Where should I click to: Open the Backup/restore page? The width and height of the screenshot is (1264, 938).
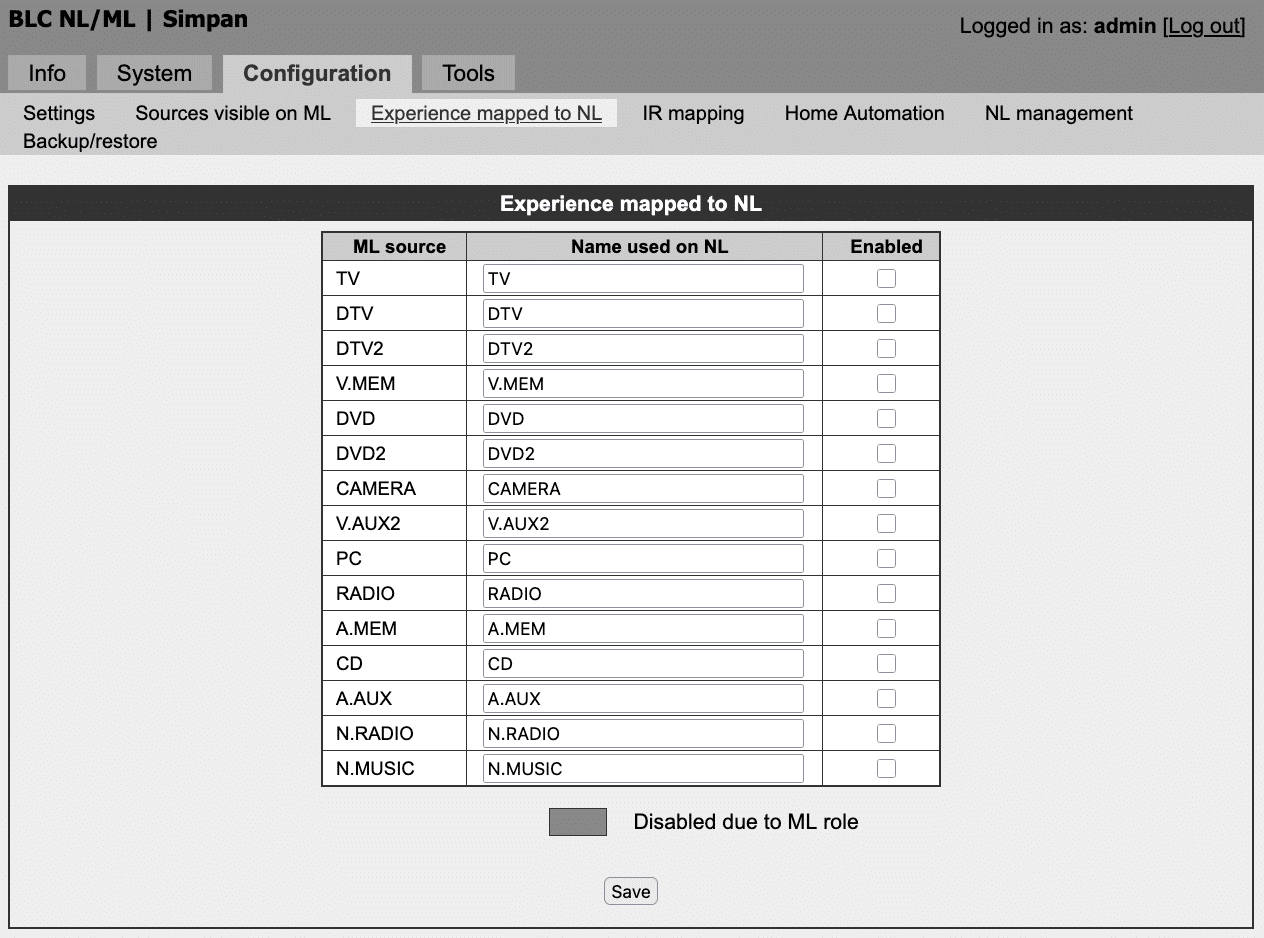coord(90,141)
